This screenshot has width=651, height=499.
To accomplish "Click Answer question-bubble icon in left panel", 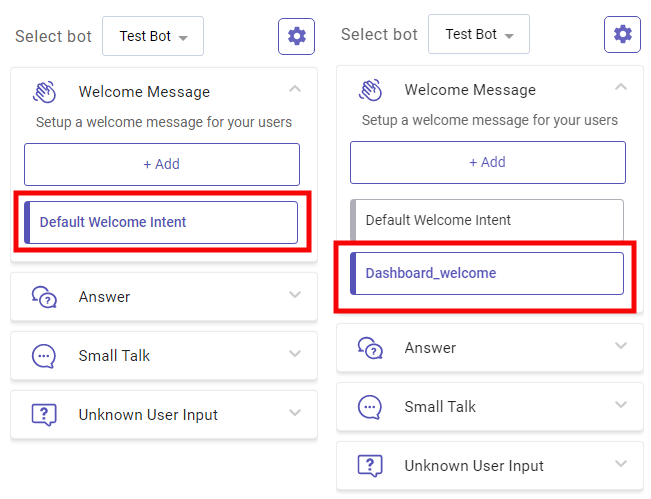I will tap(44, 297).
